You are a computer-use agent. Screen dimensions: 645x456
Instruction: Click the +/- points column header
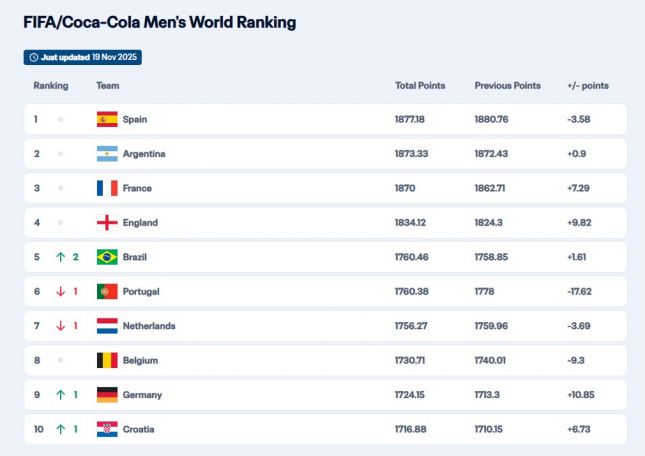pos(587,86)
